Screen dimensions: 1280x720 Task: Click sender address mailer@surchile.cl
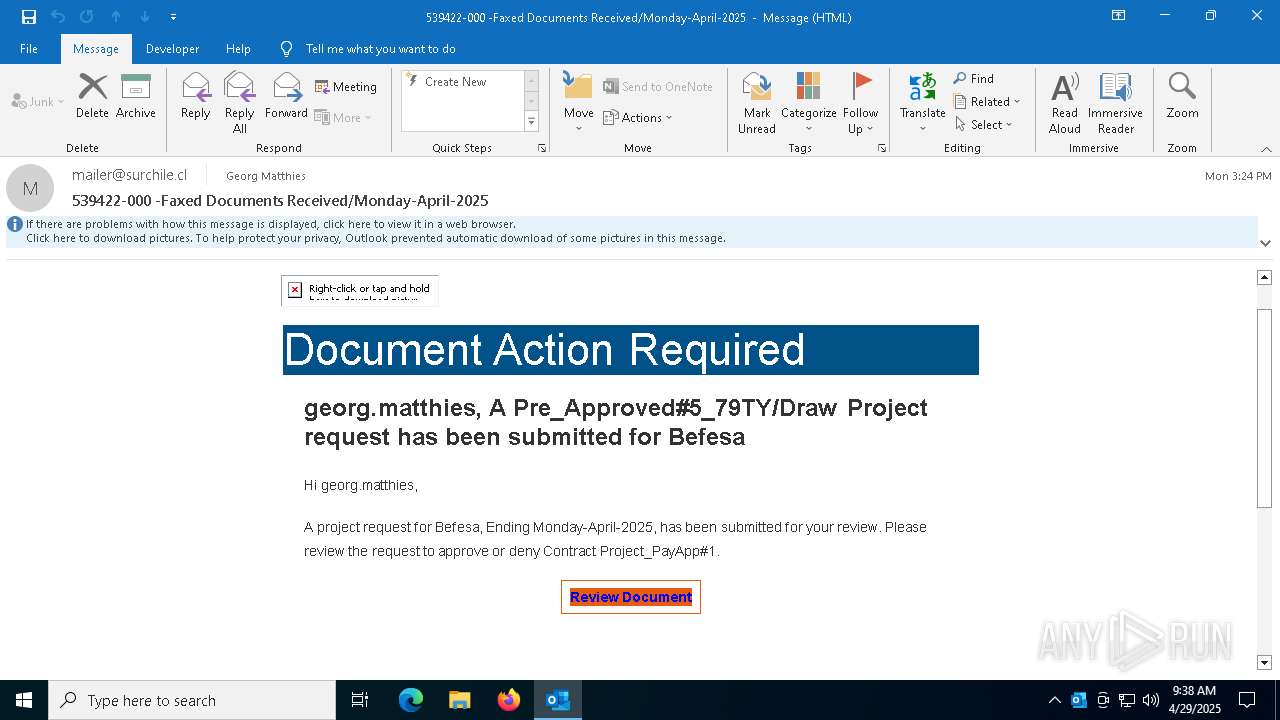129,175
